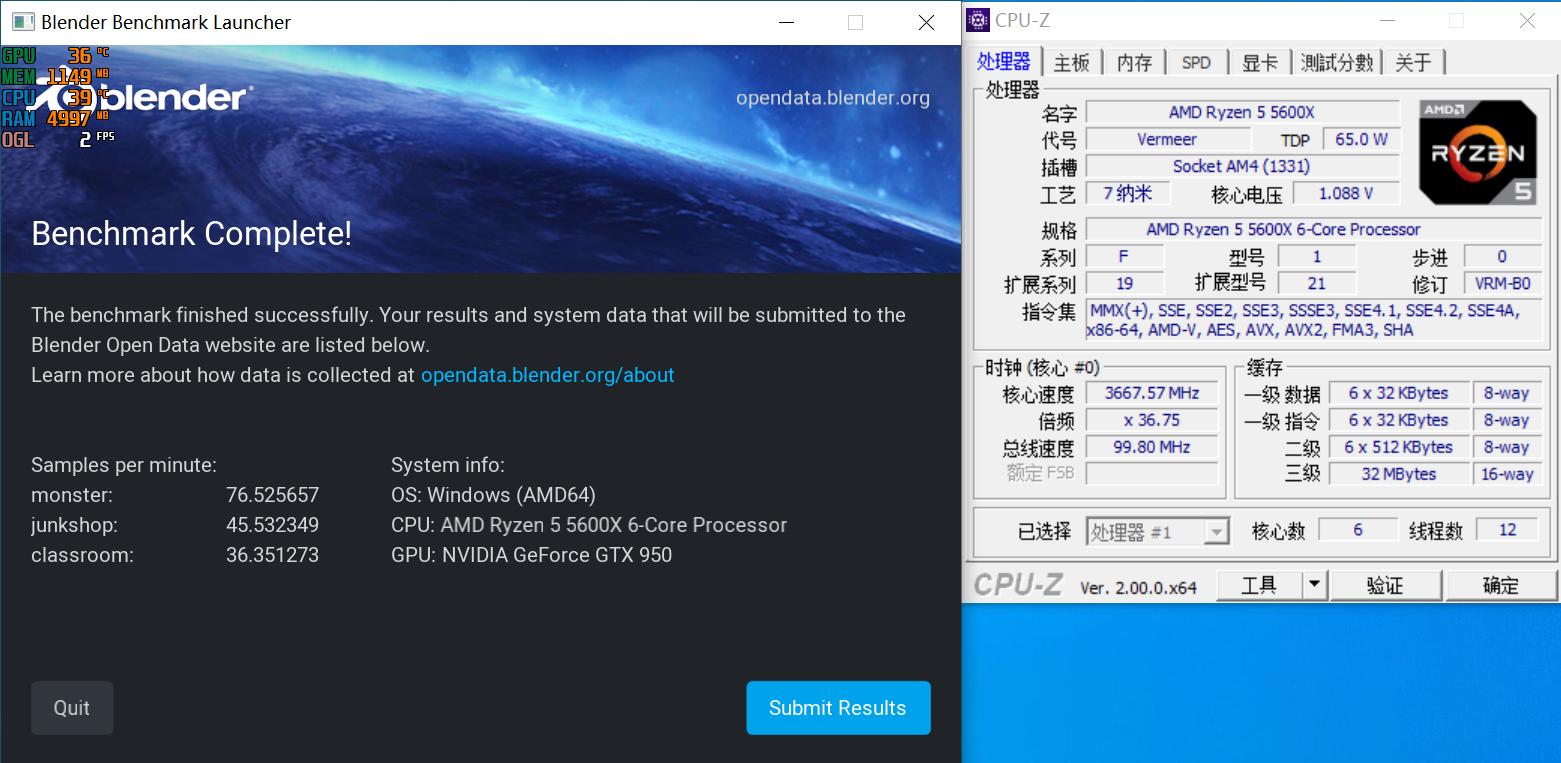The height and width of the screenshot is (763, 1561).
Task: Select the SPD tab
Action: [1196, 61]
